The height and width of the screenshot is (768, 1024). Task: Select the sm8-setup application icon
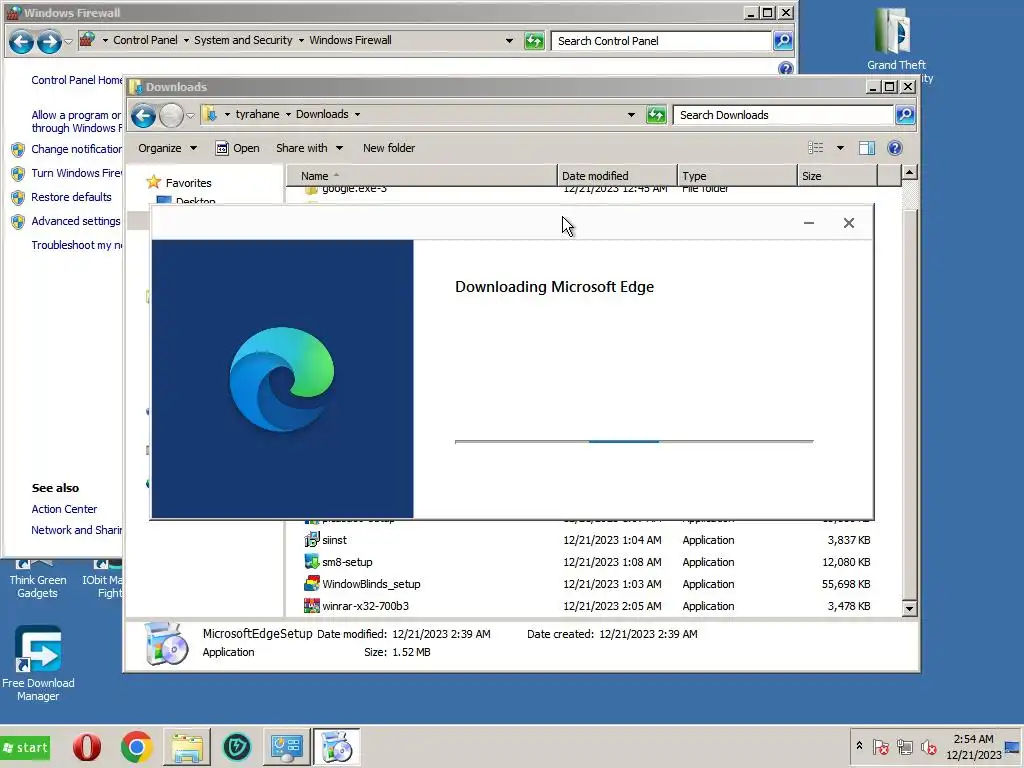pos(312,562)
